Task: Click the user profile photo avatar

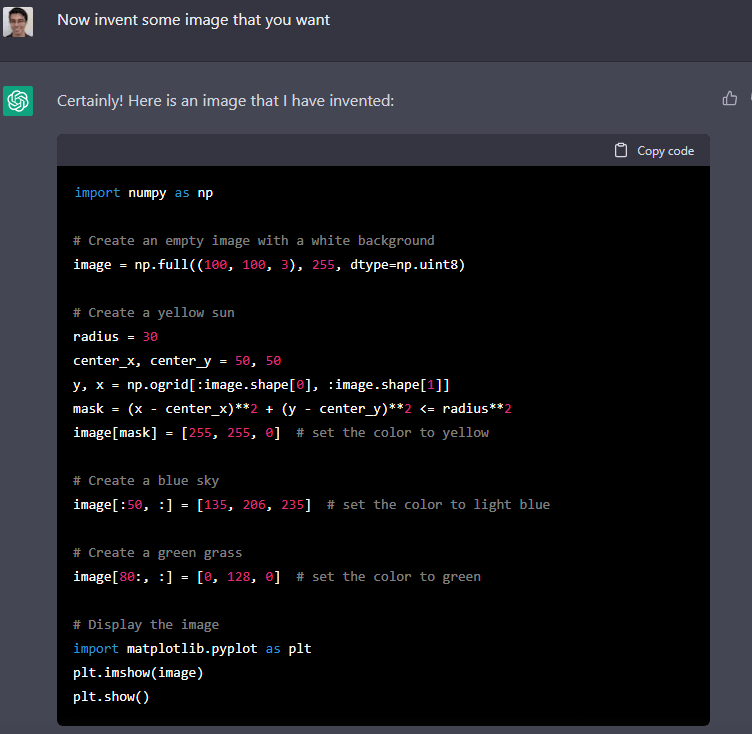Action: (x=18, y=22)
